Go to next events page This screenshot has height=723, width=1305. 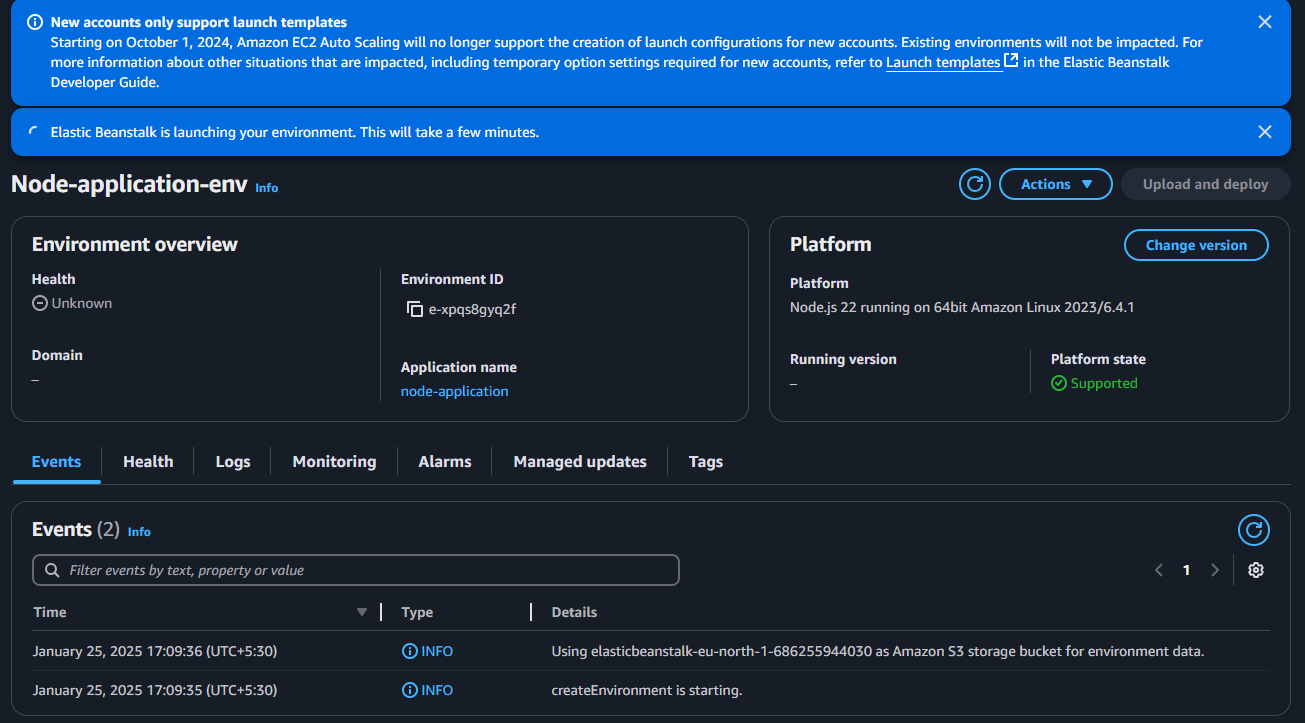coord(1215,570)
